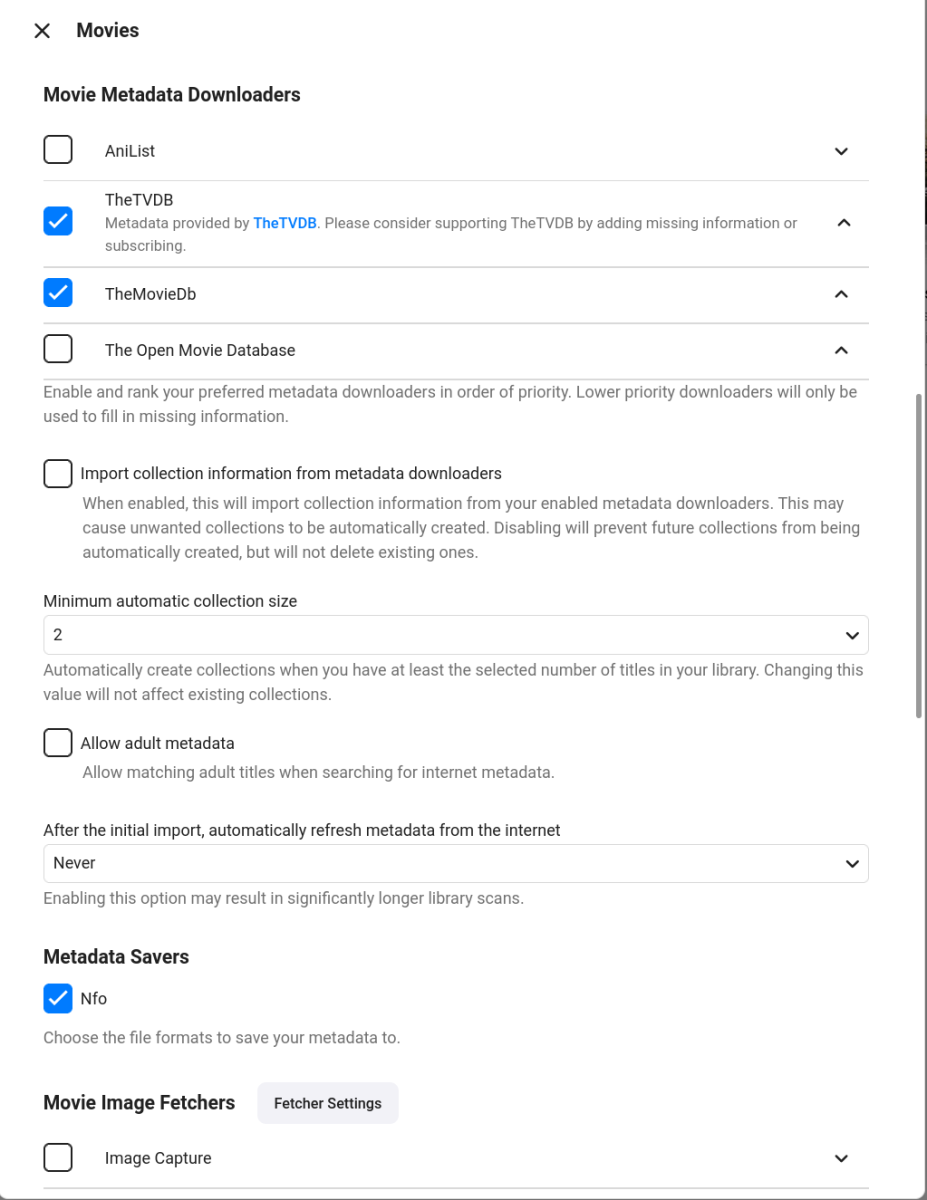Expand the AniList downloader details
Screen dimensions: 927x1200
pos(841,151)
